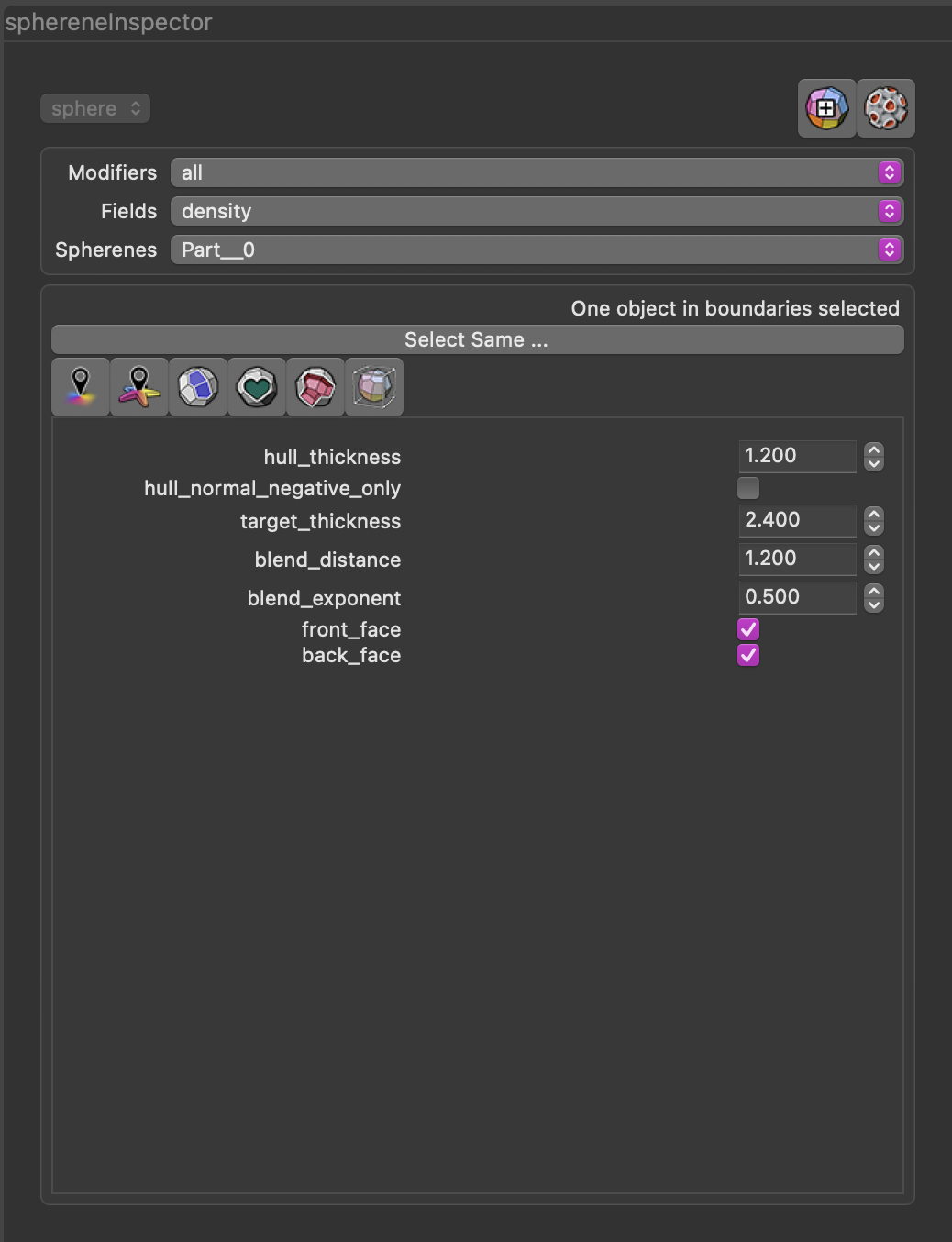Click the hull_thickness stepper arrows

(x=874, y=456)
